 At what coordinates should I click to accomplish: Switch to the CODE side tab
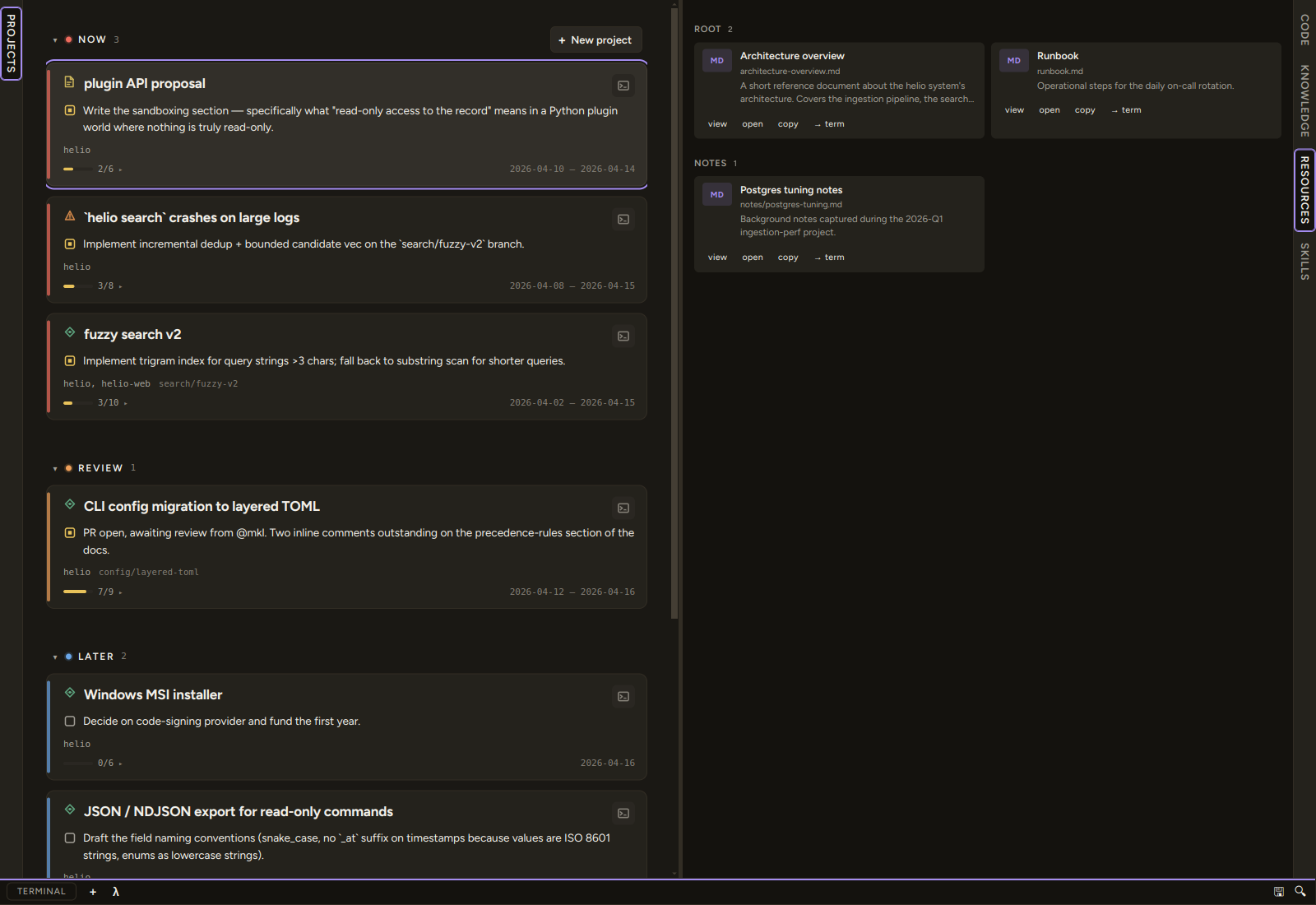pos(1304,29)
